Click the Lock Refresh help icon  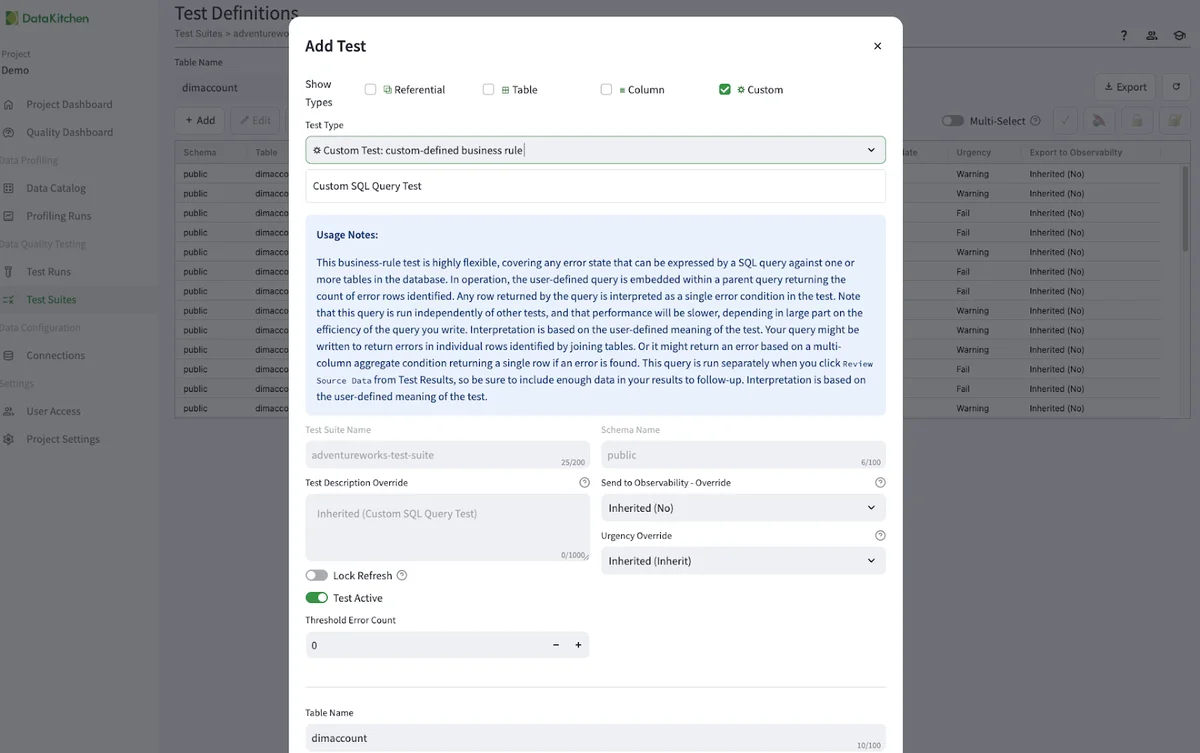point(402,576)
